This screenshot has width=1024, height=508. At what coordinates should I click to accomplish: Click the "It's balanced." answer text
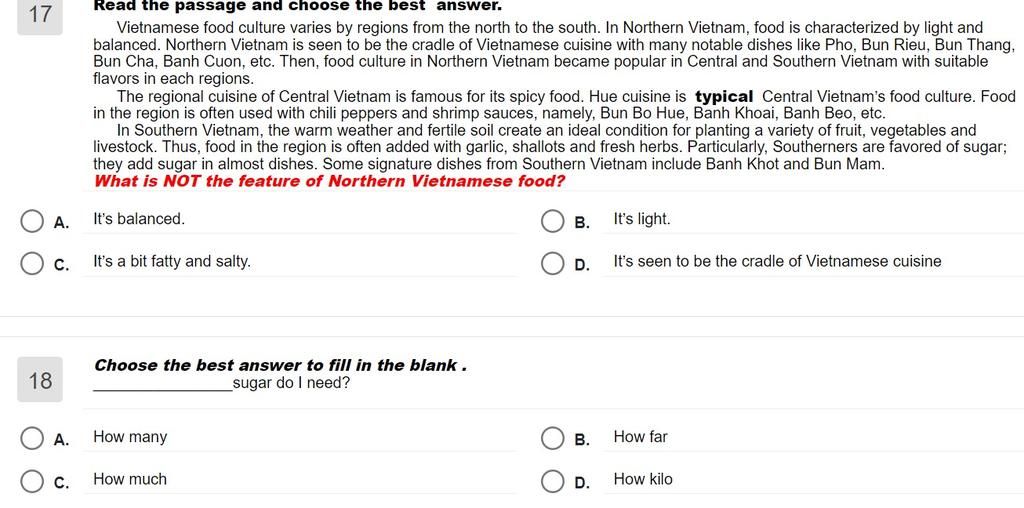(x=139, y=219)
